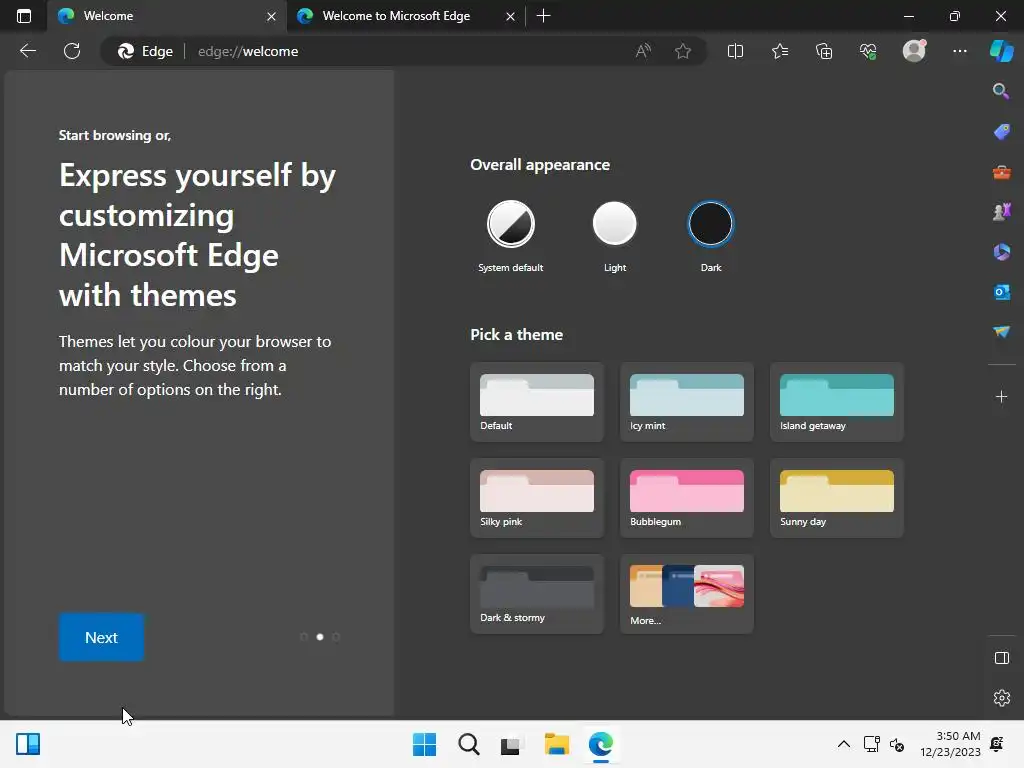Viewport: 1024px width, 768px height.
Task: Open Widgets panel on taskbar
Action: click(x=28, y=744)
